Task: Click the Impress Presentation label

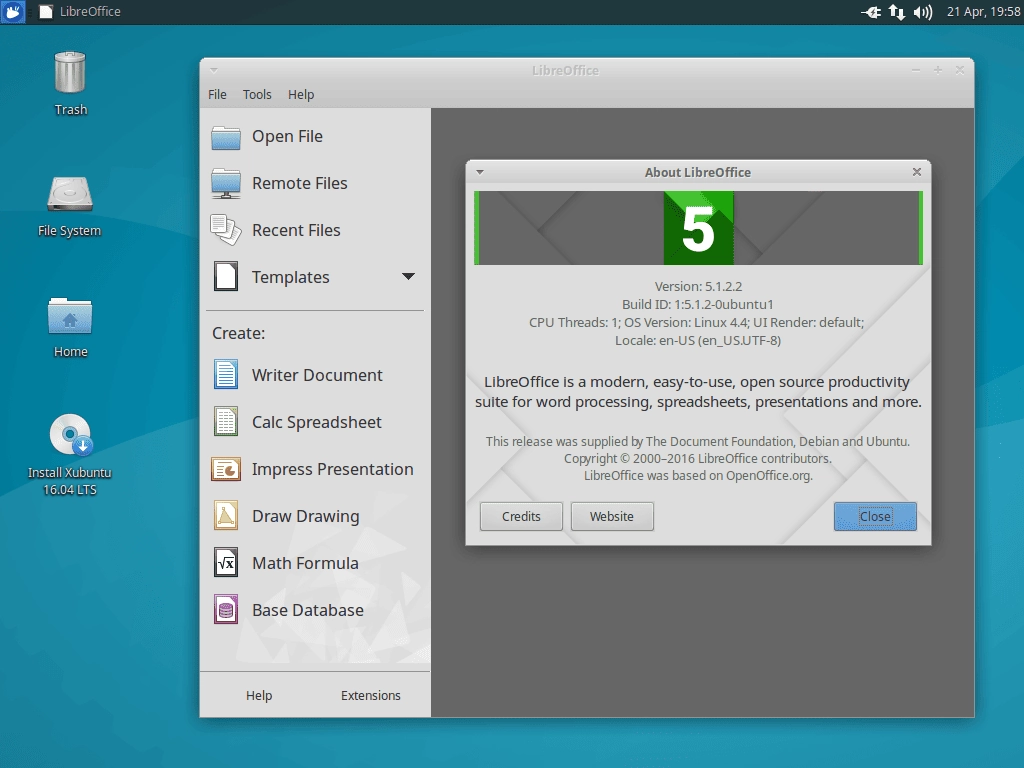Action: click(332, 470)
